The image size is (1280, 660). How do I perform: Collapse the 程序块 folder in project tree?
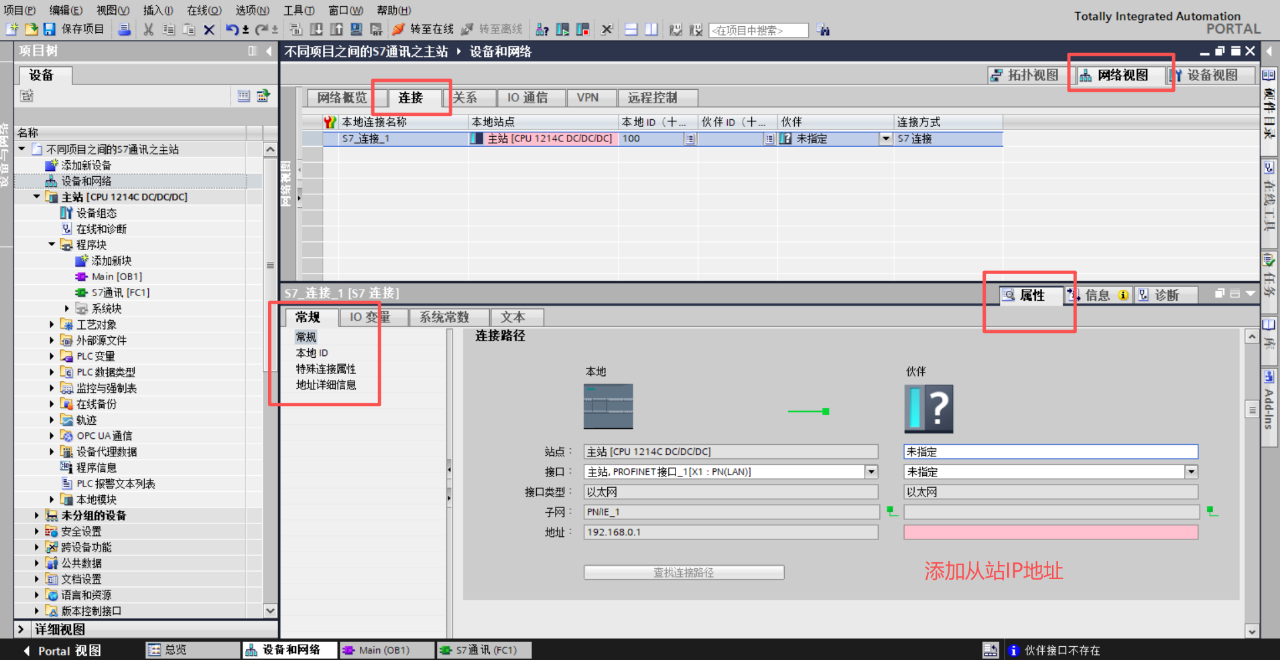coord(52,244)
